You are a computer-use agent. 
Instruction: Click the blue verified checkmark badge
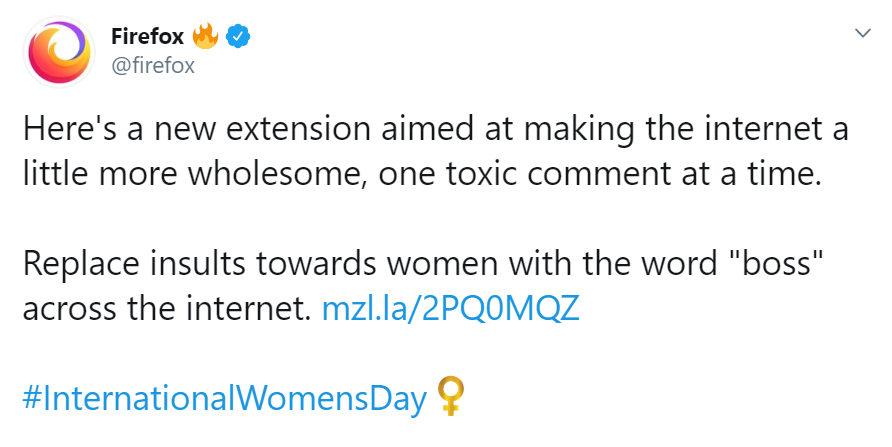238,36
